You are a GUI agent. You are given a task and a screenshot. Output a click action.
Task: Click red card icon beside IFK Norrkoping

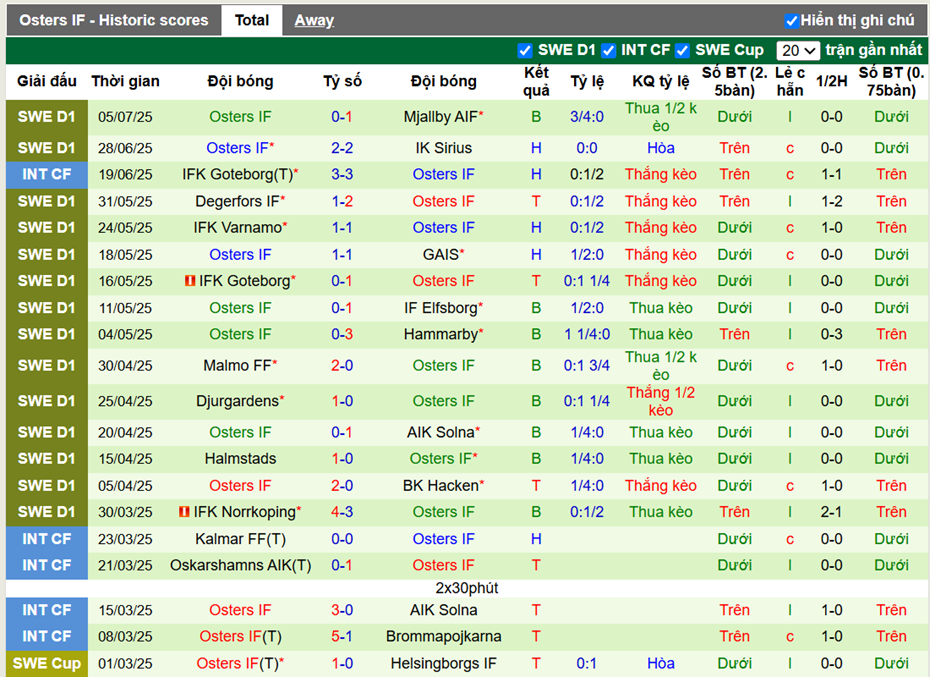184,511
